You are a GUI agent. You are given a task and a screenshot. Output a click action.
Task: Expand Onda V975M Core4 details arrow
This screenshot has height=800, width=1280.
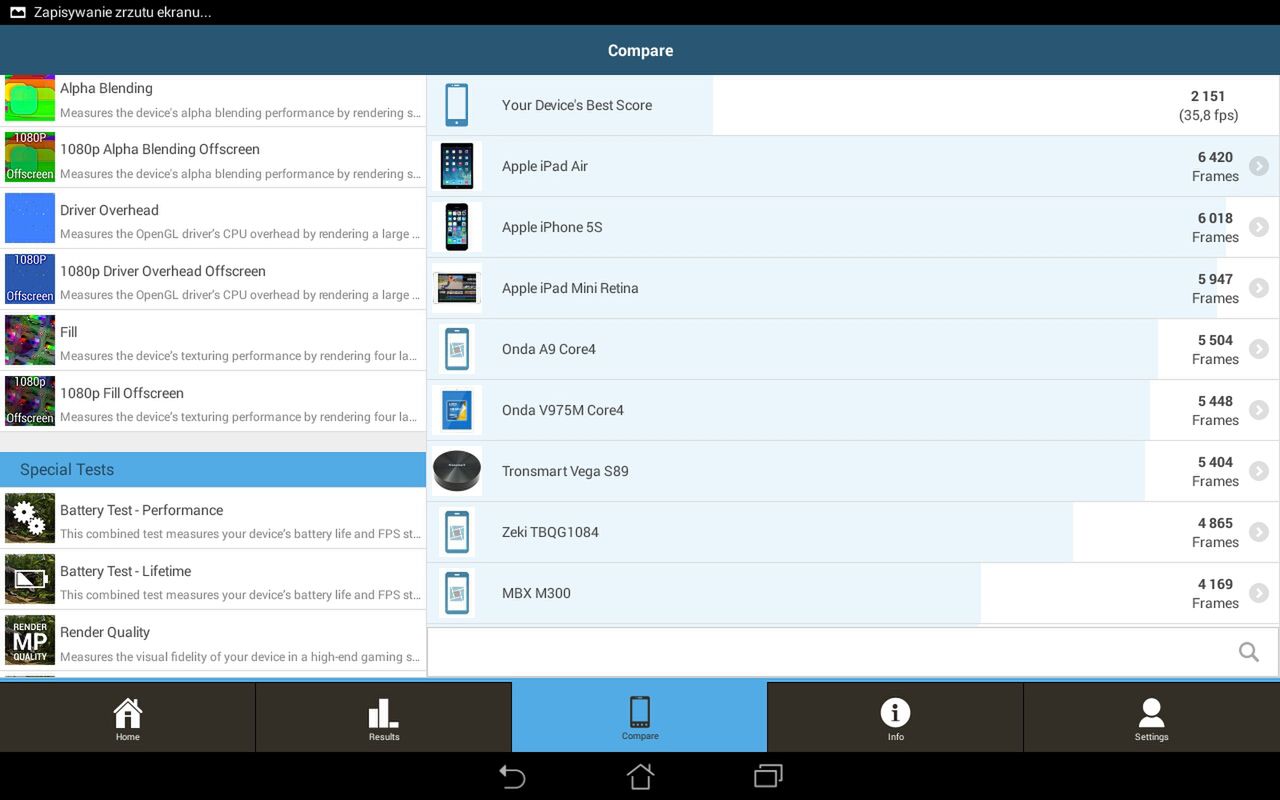click(x=1259, y=410)
